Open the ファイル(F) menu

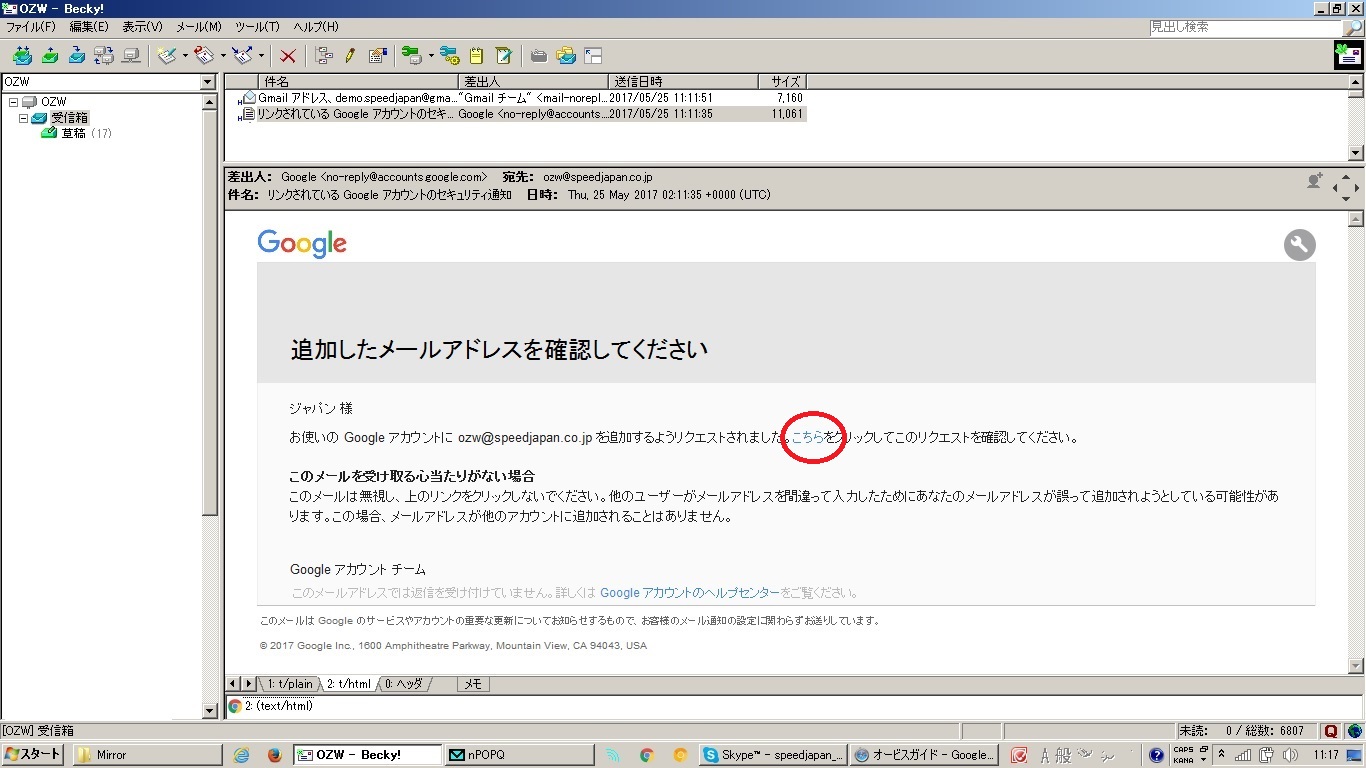coord(31,27)
